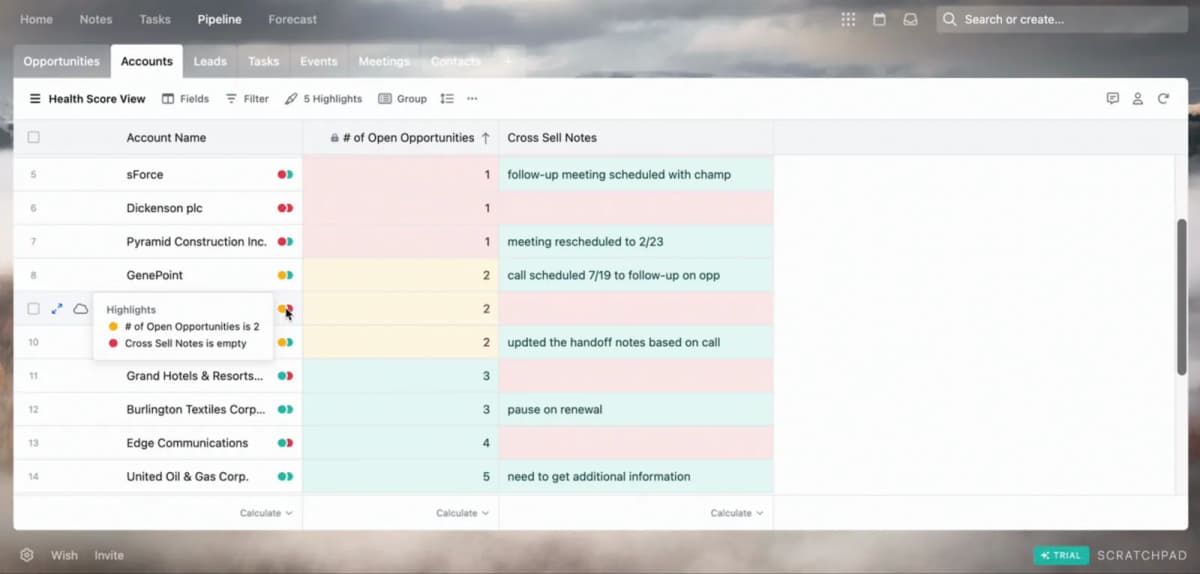Screen dimensions: 1200x574
Task: Open the Health Score View menu
Action: tap(87, 99)
